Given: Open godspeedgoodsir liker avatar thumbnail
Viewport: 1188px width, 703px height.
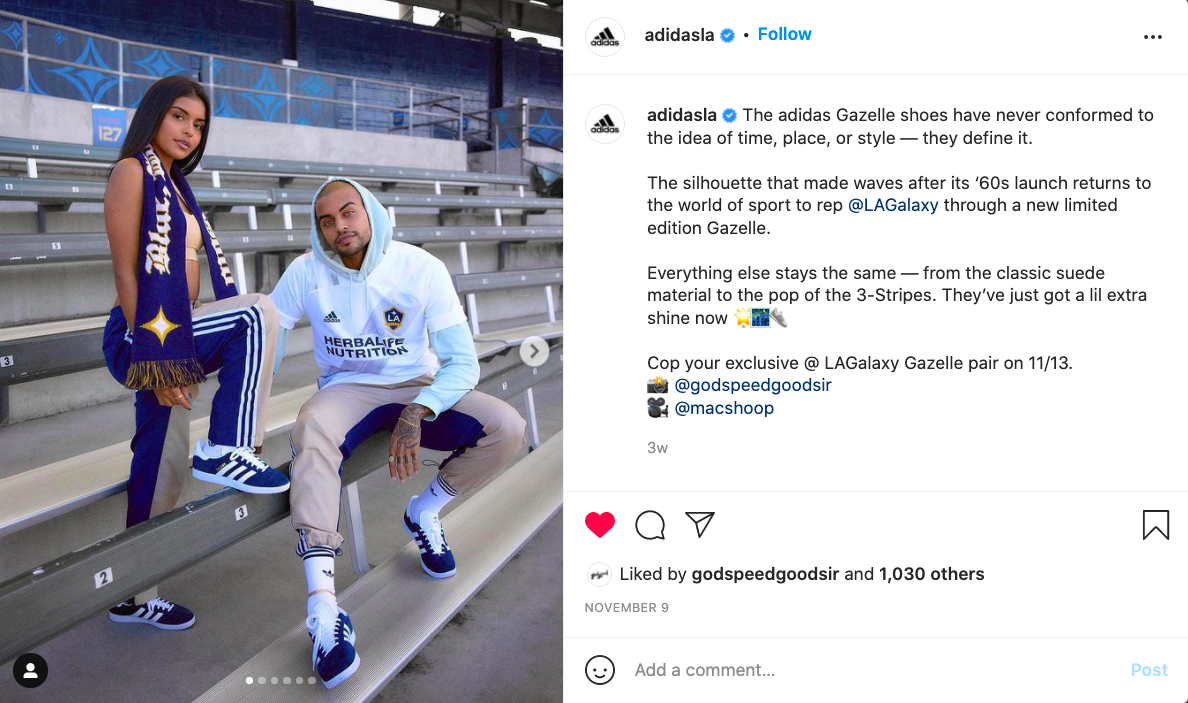Looking at the screenshot, I should coord(599,574).
